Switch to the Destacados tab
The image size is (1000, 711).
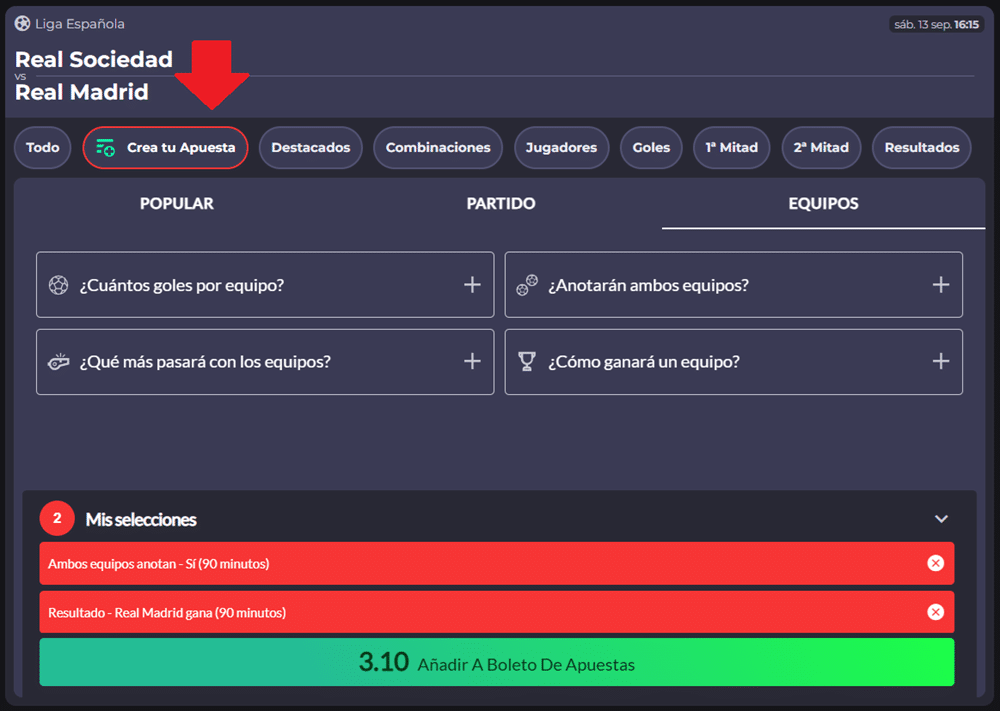coord(311,147)
